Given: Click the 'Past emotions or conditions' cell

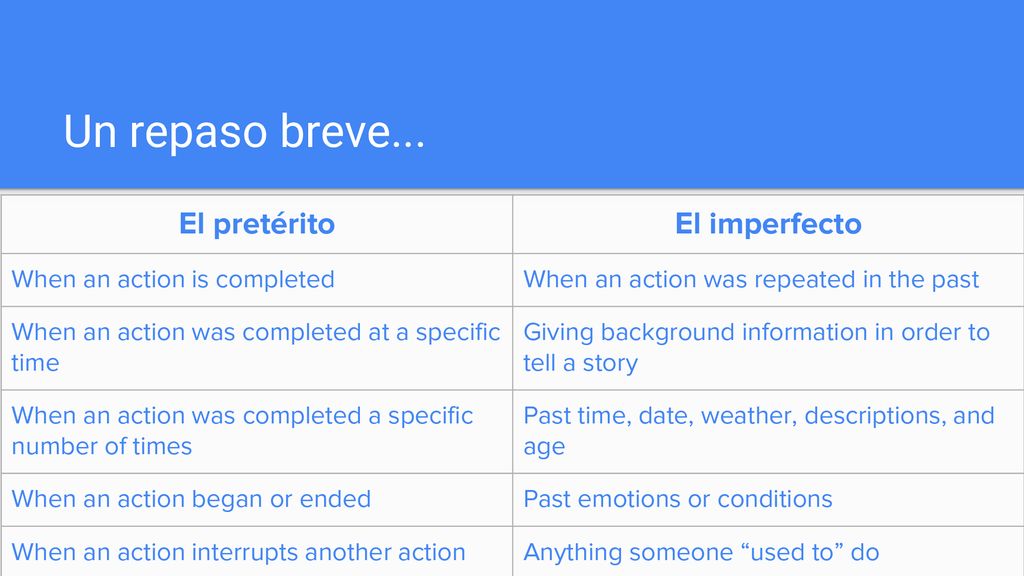Looking at the screenshot, I should pos(768,500).
